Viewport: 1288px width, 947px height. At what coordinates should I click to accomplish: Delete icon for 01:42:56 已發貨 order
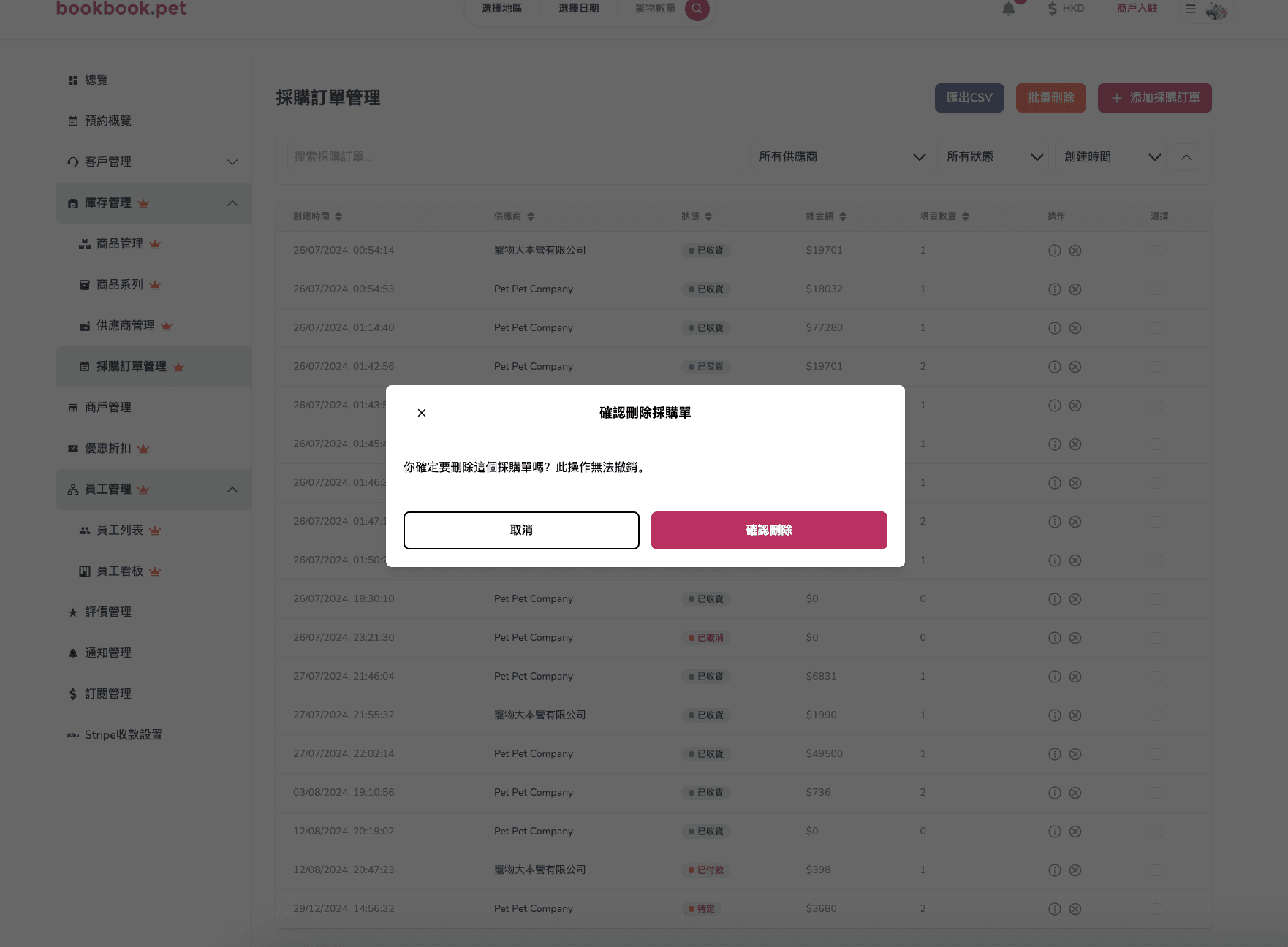(1075, 367)
